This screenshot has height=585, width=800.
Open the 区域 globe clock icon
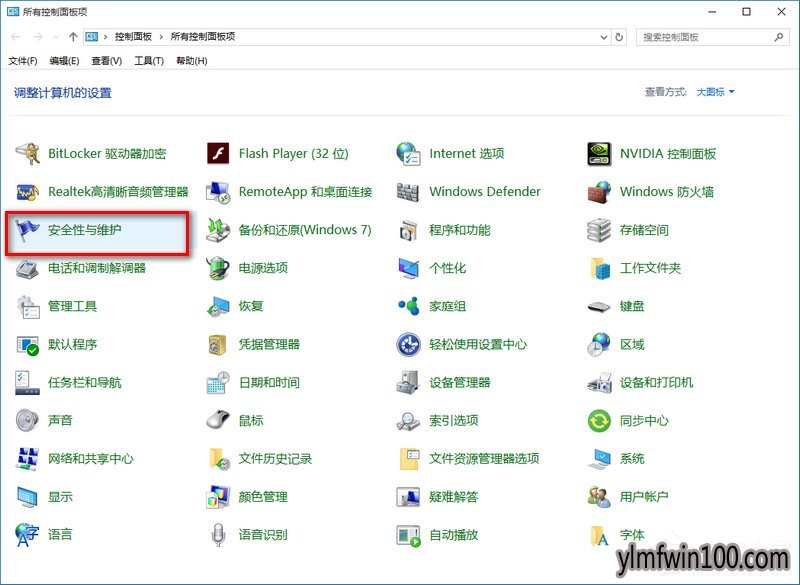(599, 345)
